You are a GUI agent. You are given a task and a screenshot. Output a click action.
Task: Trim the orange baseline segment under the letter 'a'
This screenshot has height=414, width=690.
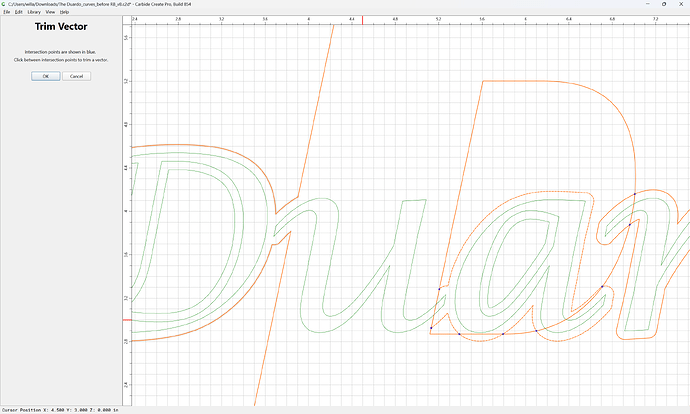481,334
